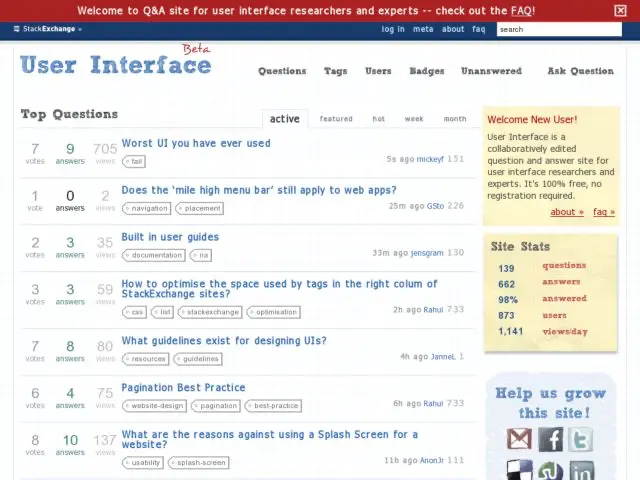640x480 pixels.
Task: Open 'What guidelines exist for designing UIs?'
Action: click(224, 341)
